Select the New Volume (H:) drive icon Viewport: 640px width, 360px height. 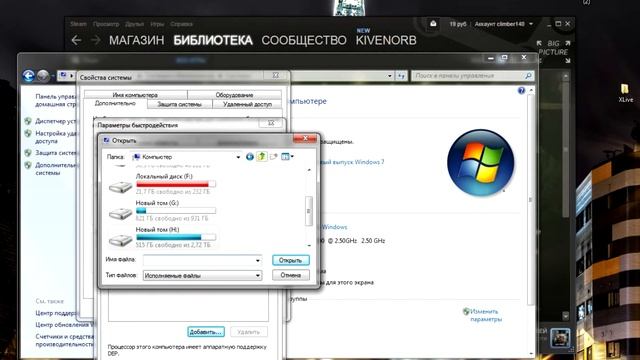pyautogui.click(x=120, y=240)
